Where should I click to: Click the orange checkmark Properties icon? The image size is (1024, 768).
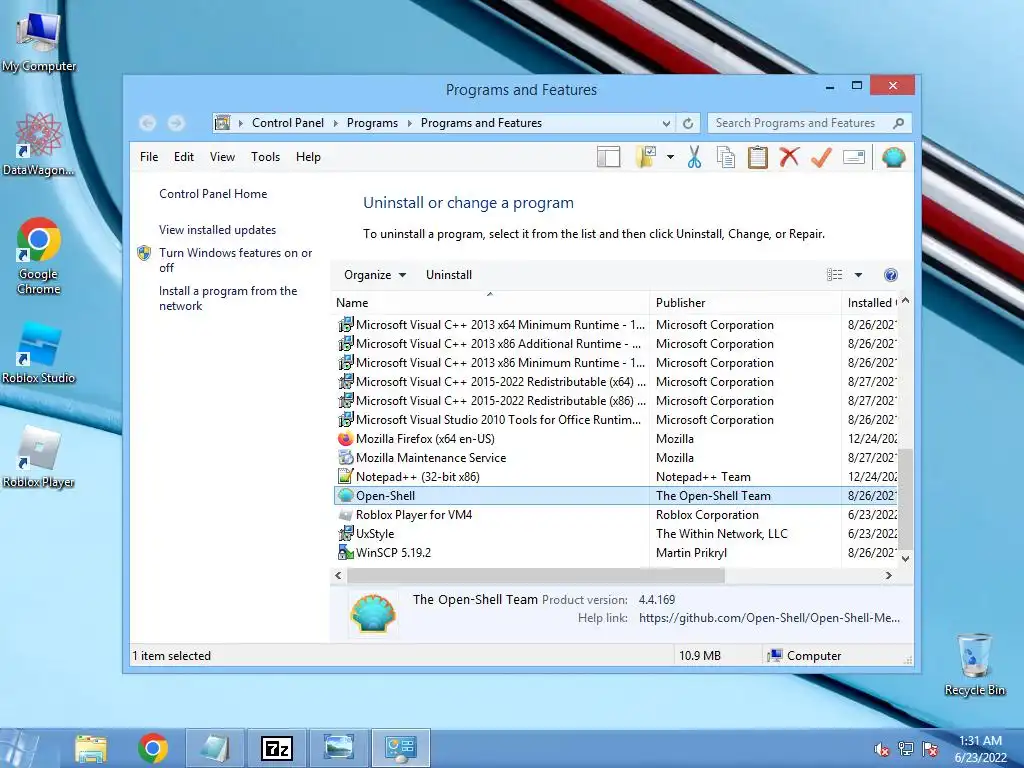pos(822,157)
